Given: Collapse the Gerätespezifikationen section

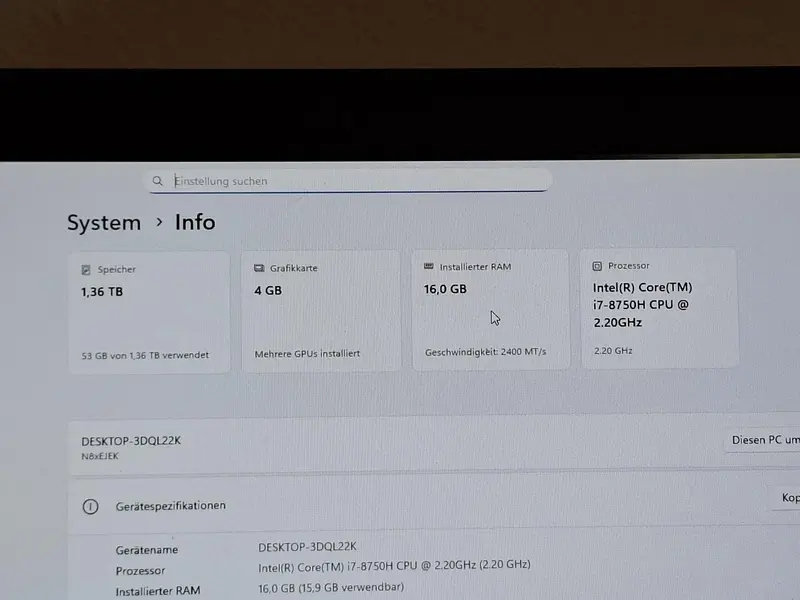Looking at the screenshot, I should click(434, 506).
